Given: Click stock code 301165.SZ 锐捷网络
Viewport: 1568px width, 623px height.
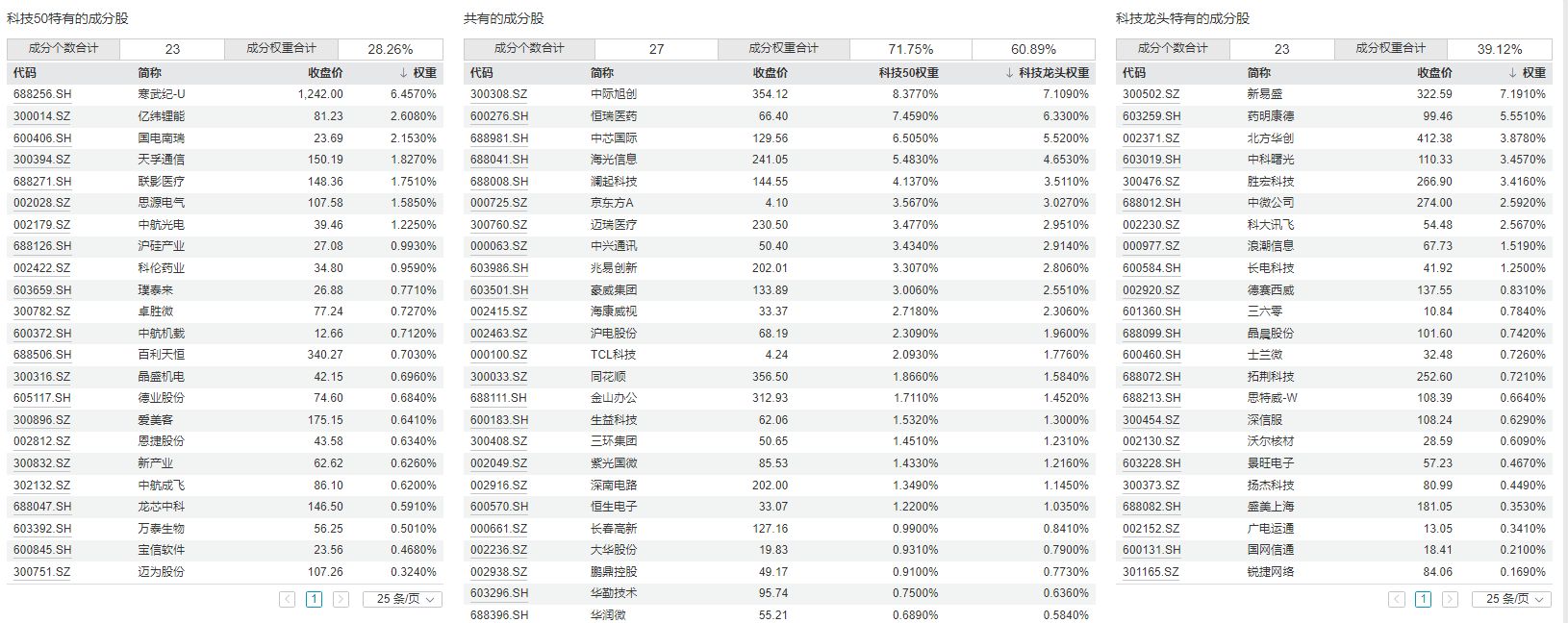Looking at the screenshot, I should pyautogui.click(x=1151, y=572).
